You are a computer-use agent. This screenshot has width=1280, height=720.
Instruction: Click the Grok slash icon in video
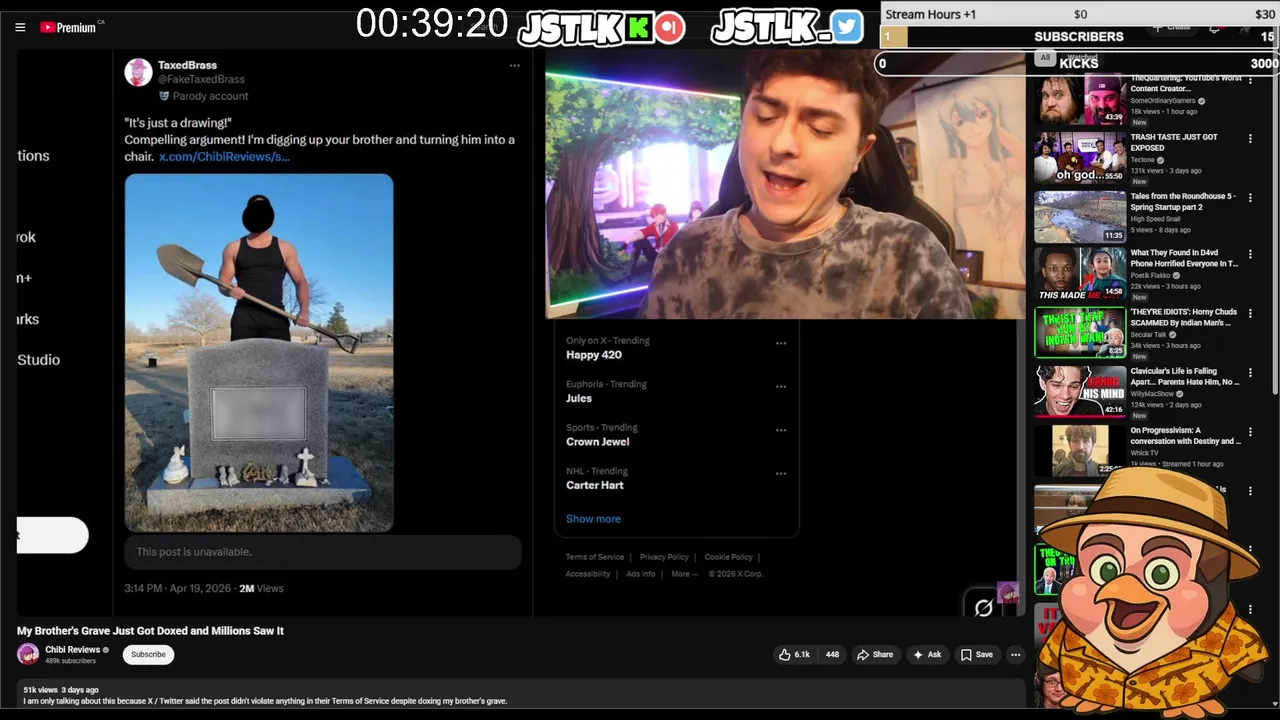pyautogui.click(x=983, y=607)
